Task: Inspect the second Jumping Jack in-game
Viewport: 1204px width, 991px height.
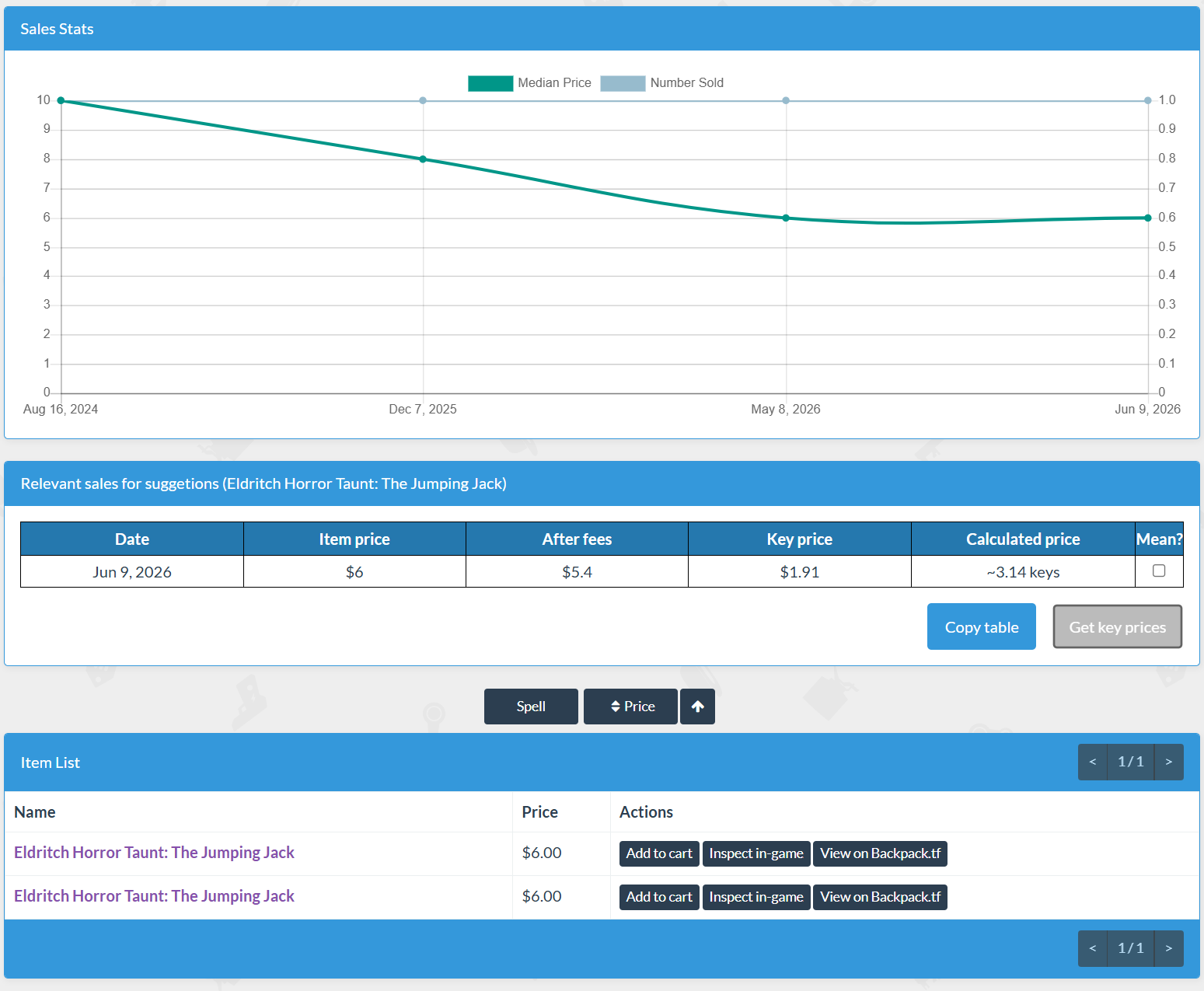Action: [756, 897]
